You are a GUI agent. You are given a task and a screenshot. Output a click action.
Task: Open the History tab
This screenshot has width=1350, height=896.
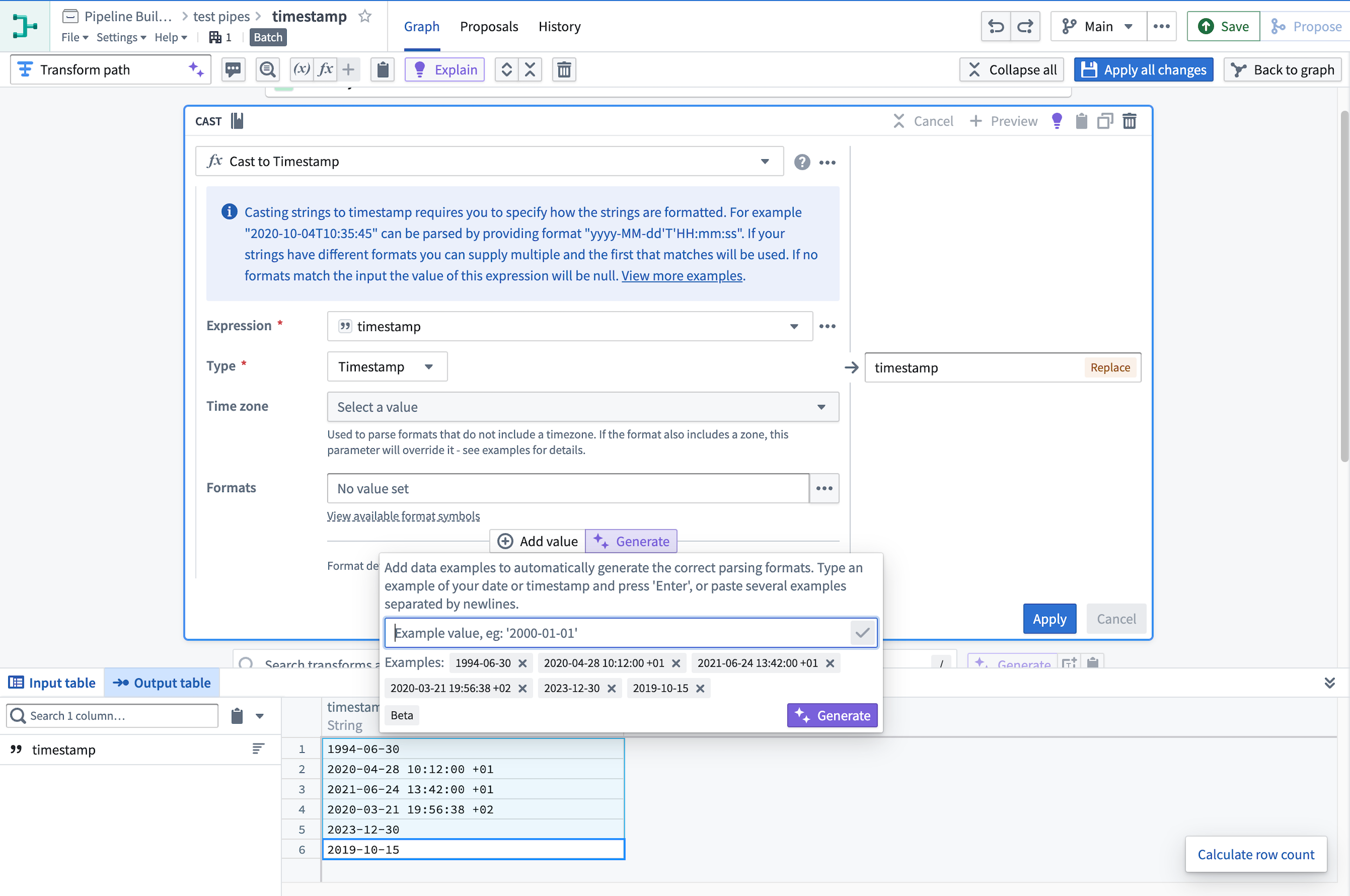pyautogui.click(x=560, y=27)
